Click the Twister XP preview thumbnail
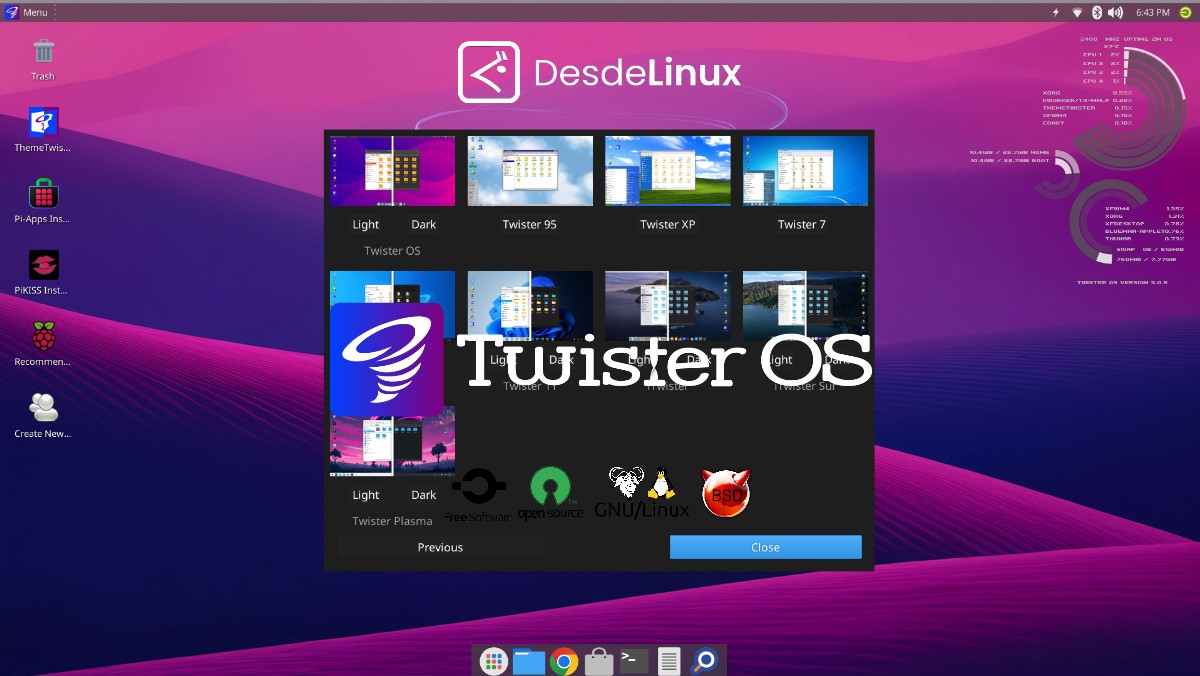 [668, 171]
